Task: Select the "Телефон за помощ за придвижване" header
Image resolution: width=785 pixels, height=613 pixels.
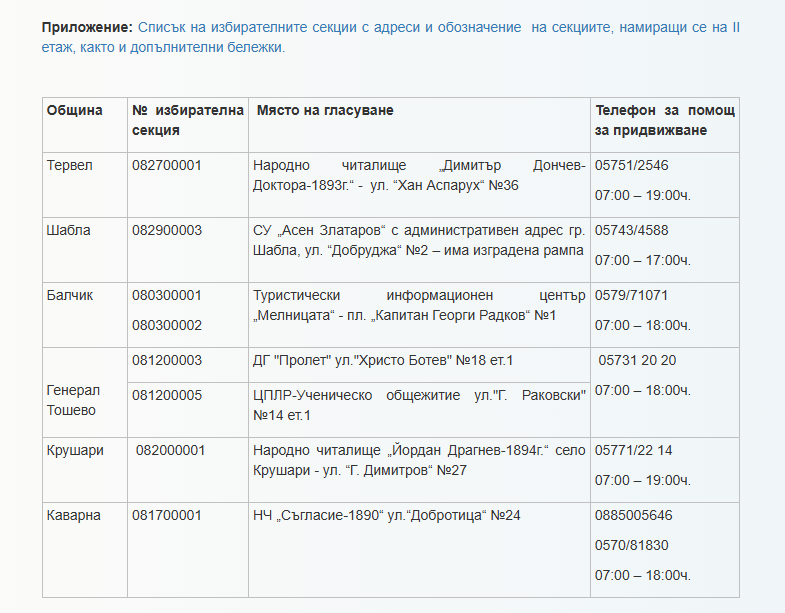Action: tap(664, 120)
